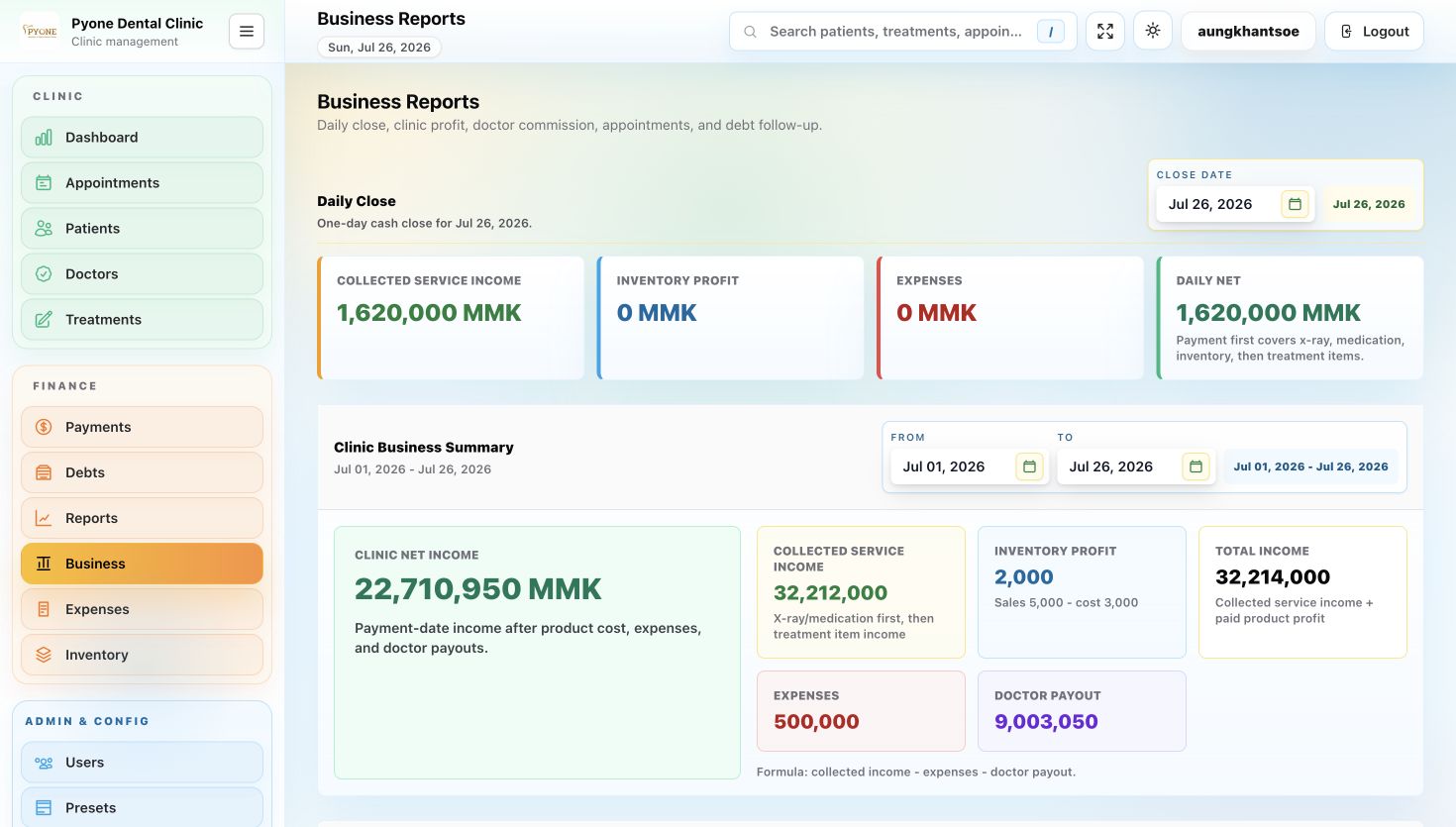Click the Users group icon
The height and width of the screenshot is (827, 1456).
coord(44,763)
